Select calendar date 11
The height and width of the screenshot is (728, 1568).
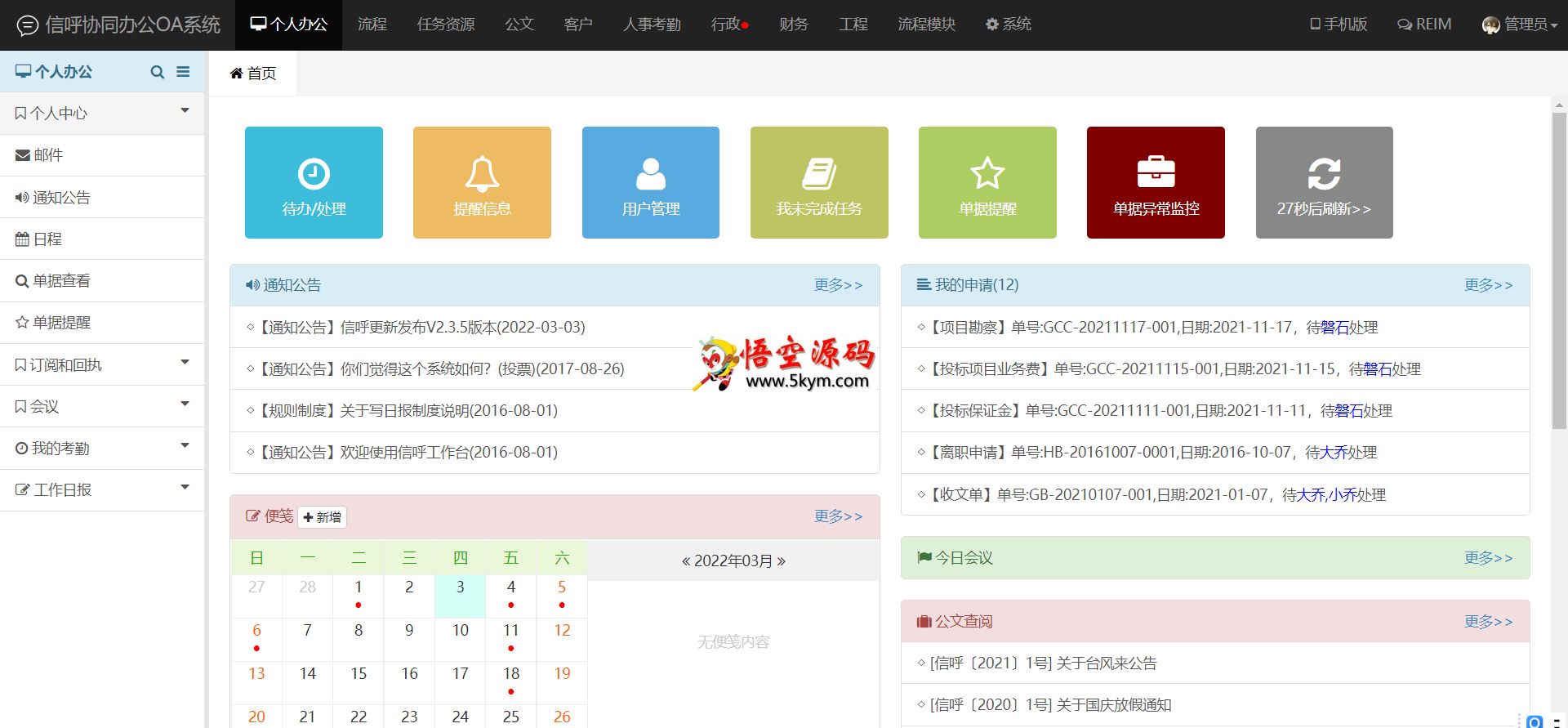pyautogui.click(x=511, y=639)
